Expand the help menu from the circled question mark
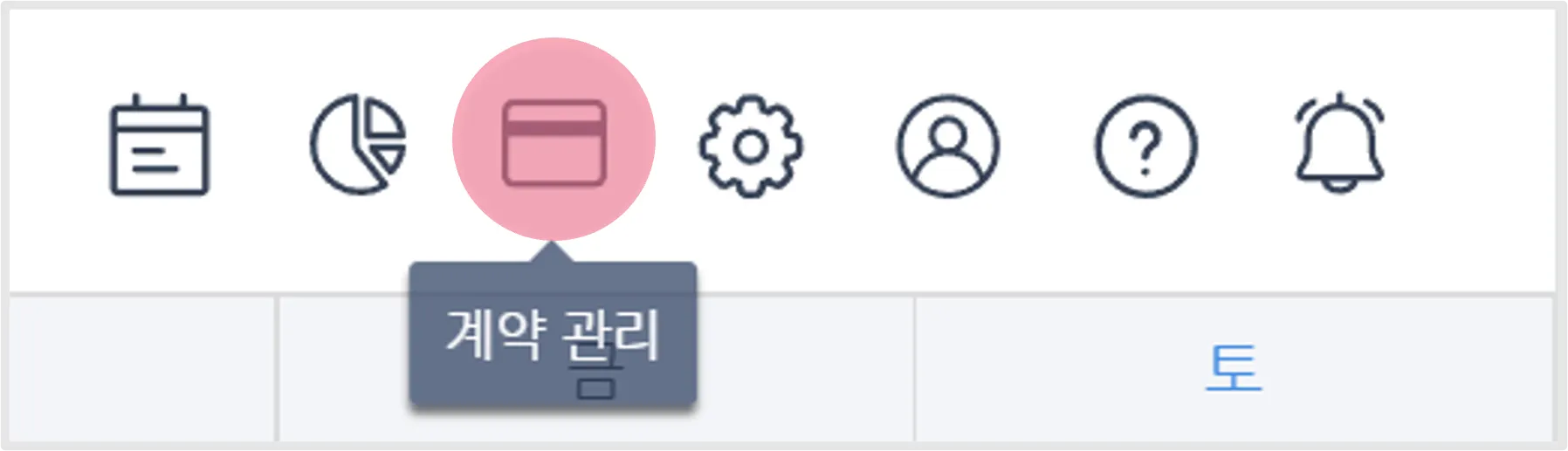The height and width of the screenshot is (451, 1568). pos(1145,146)
